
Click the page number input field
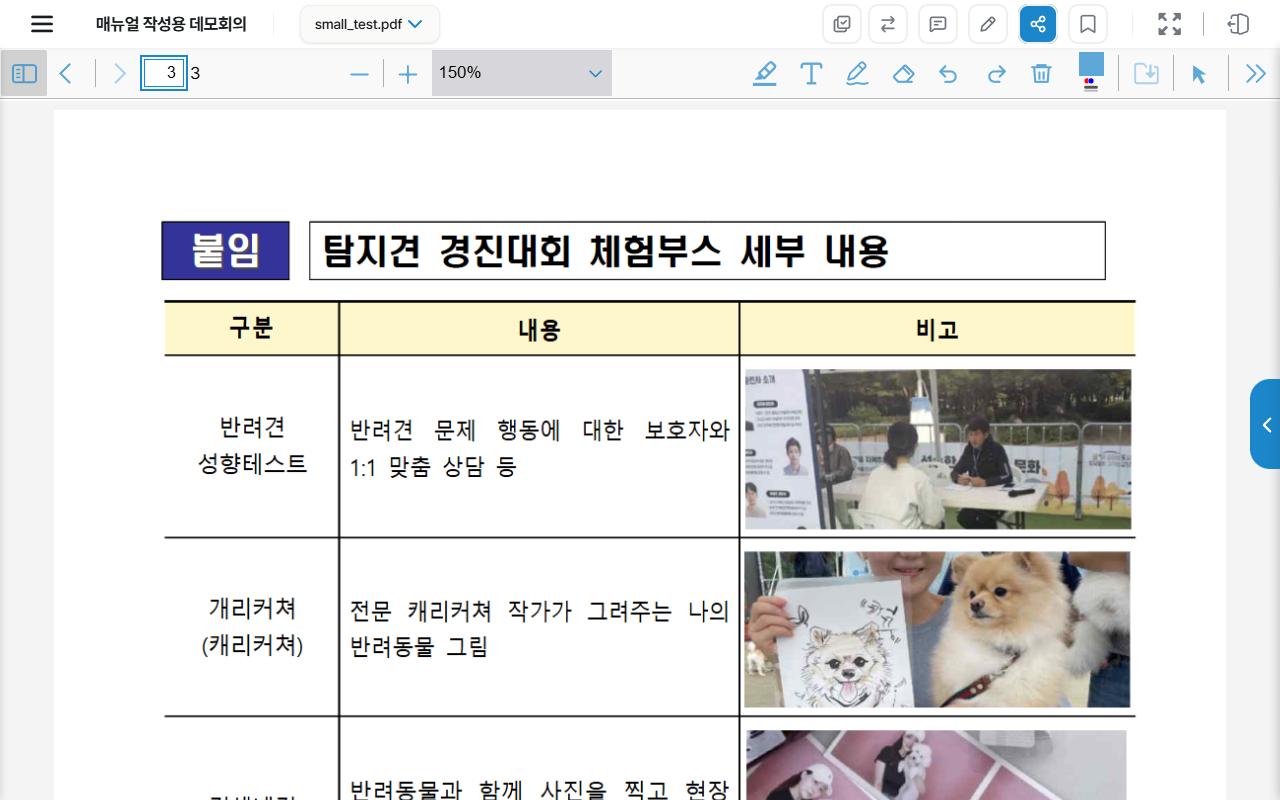point(163,73)
